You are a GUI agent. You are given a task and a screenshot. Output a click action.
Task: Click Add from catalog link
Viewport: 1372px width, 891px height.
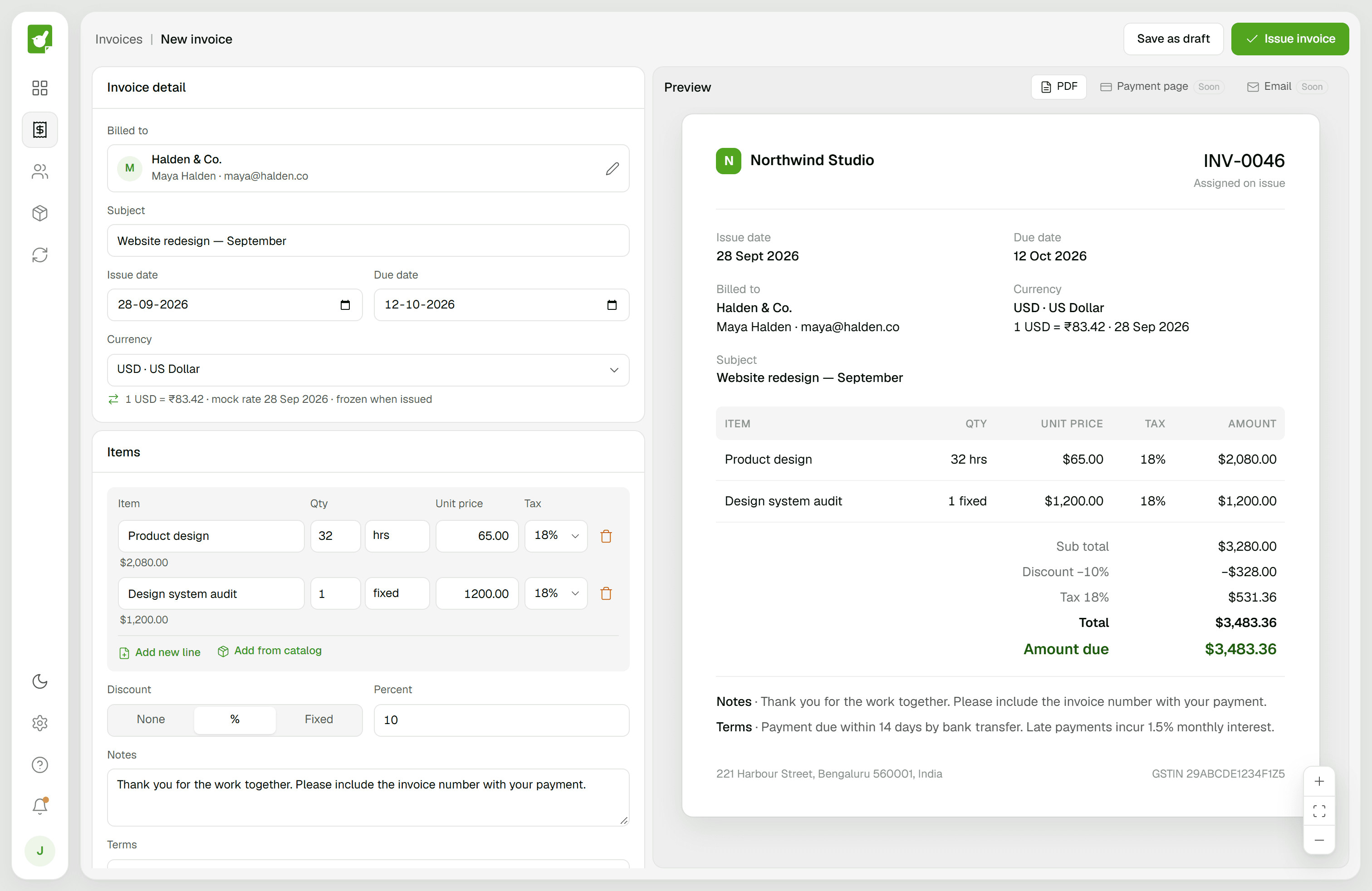click(x=270, y=651)
